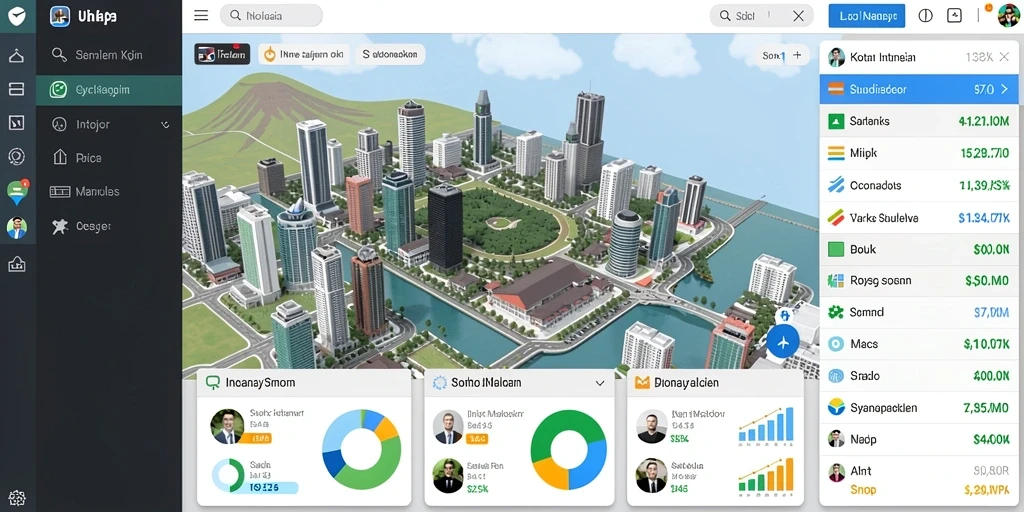This screenshot has width=1024, height=512.
Task: Open the settings gear at the bottom of the rail
Action: tap(17, 498)
